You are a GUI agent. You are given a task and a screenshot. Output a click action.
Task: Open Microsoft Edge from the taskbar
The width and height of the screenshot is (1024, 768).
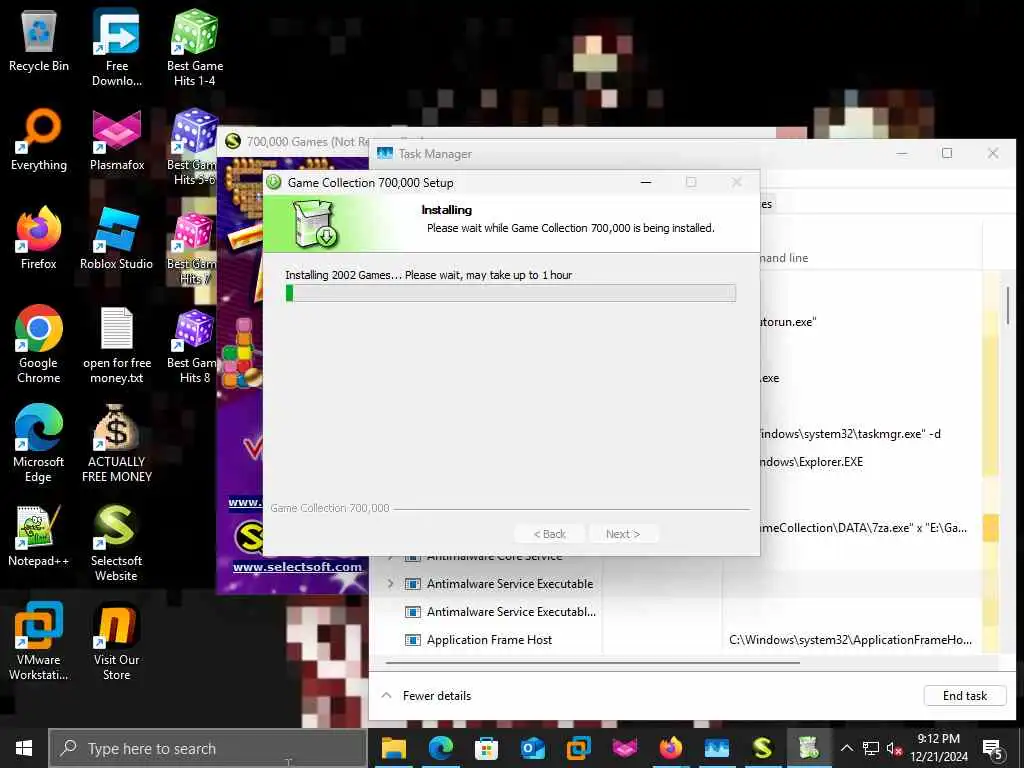pyautogui.click(x=441, y=748)
